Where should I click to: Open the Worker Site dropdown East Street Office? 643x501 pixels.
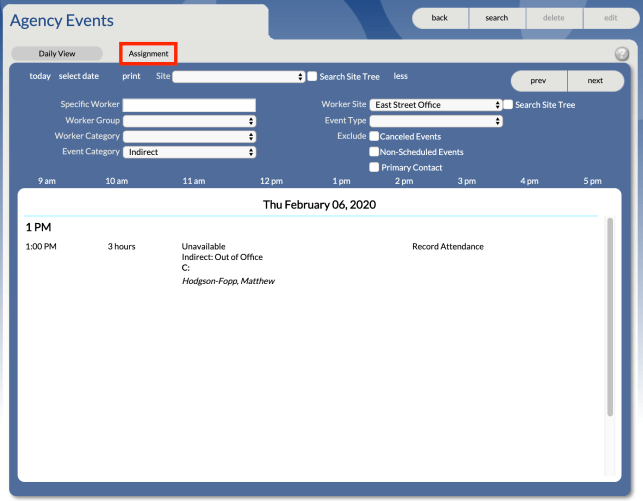(436, 105)
